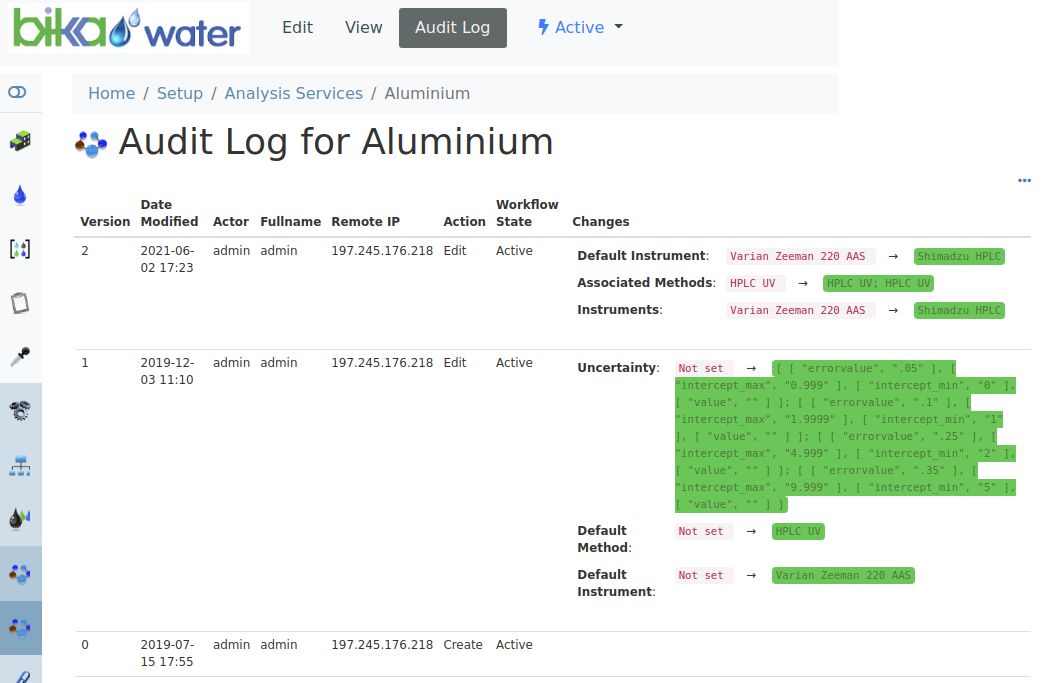Viewport: 1044px width, 683px height.
Task: Open the ellipsis options menu above the table
Action: 1024,180
